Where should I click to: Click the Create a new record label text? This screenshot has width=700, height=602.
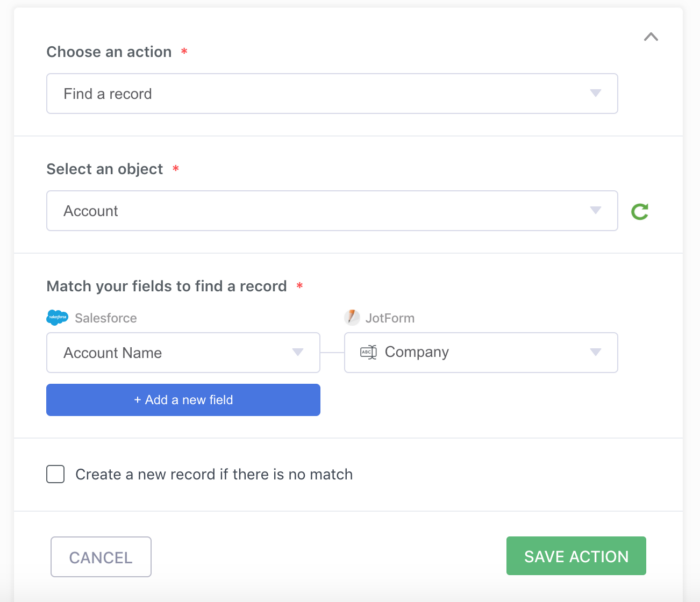point(214,474)
